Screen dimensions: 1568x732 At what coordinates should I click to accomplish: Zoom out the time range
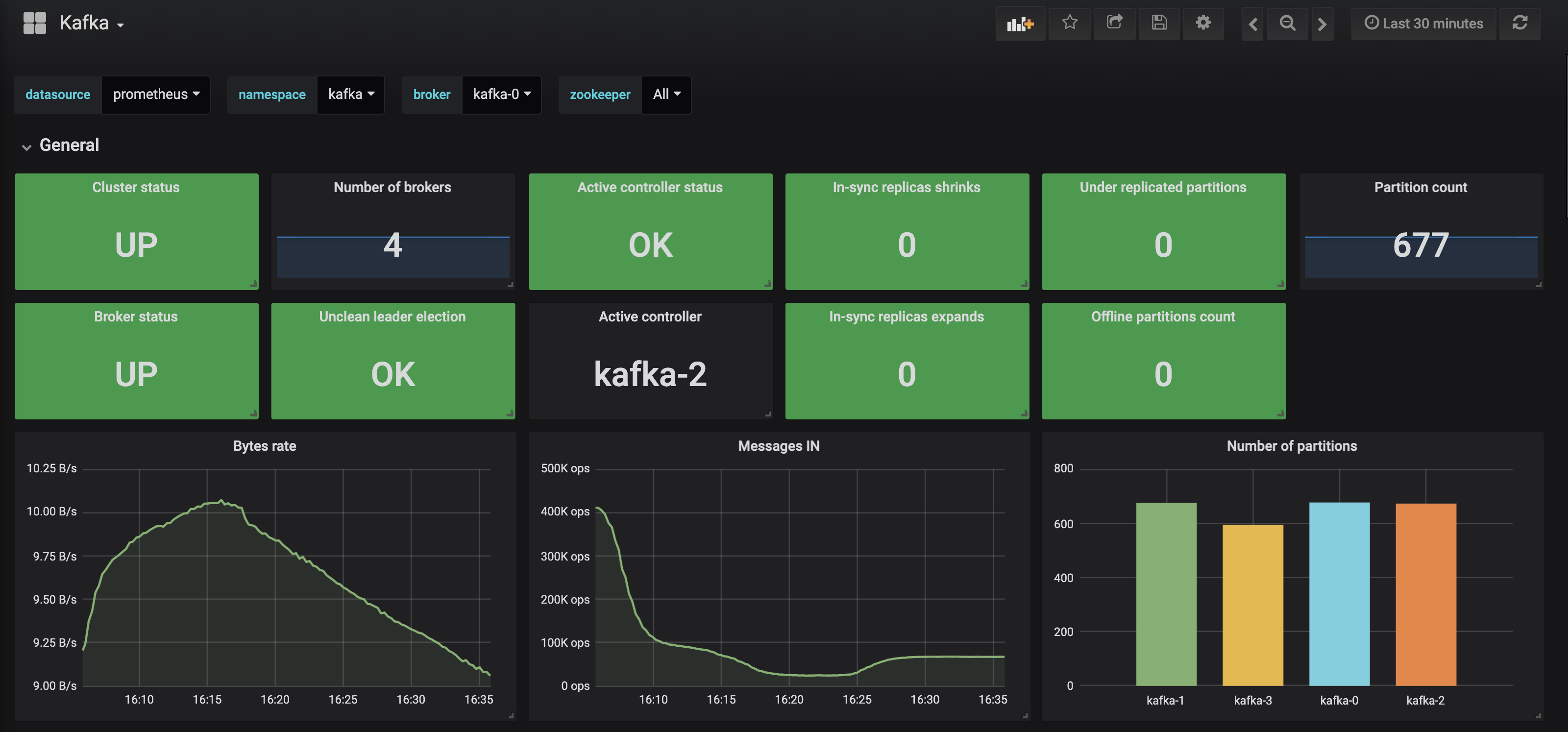(1287, 24)
